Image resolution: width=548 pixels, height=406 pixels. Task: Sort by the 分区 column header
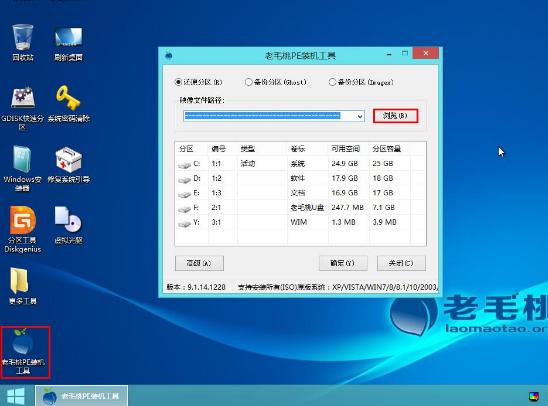click(x=186, y=149)
